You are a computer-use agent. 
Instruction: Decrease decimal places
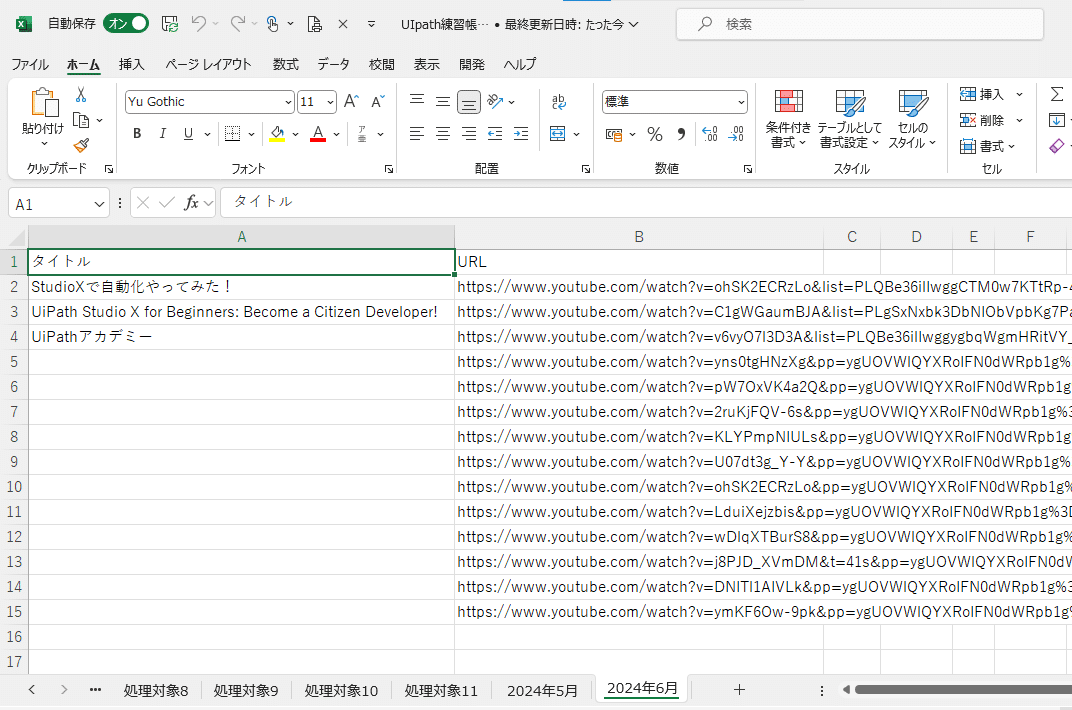point(736,134)
